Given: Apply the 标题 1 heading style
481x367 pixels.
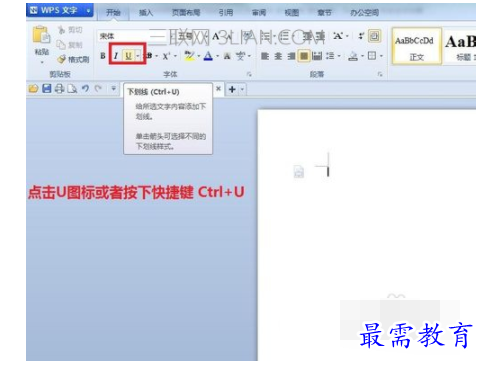Looking at the screenshot, I should click(460, 46).
